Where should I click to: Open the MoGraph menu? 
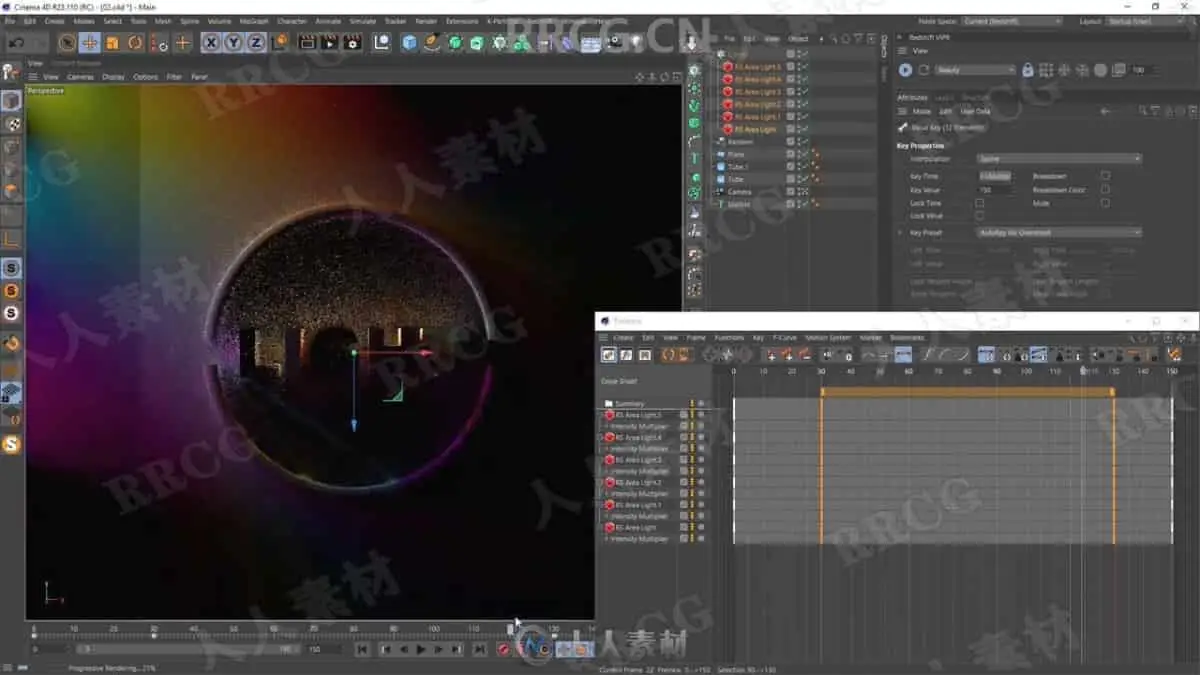tap(252, 21)
